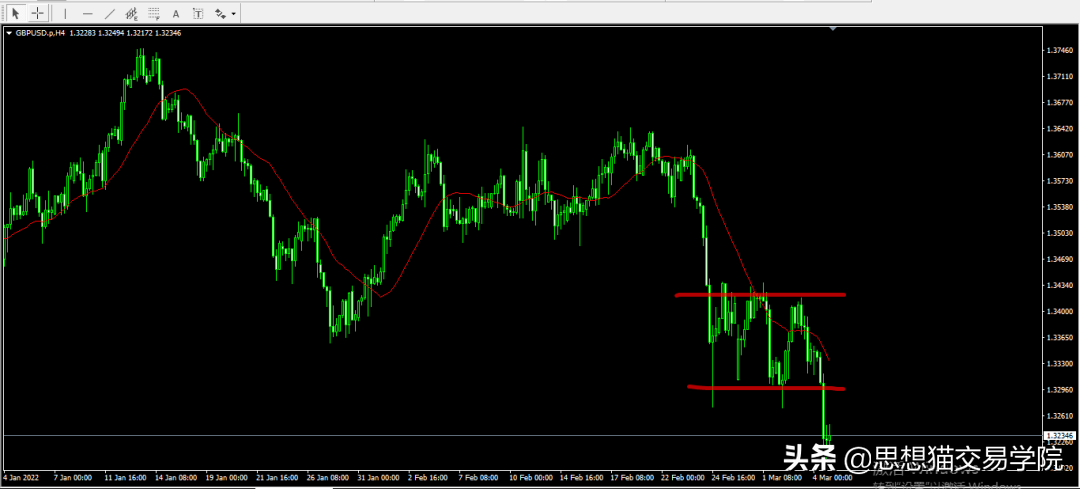Click the 2 Feb 16:00 time label
1080x489 pixels.
429,477
